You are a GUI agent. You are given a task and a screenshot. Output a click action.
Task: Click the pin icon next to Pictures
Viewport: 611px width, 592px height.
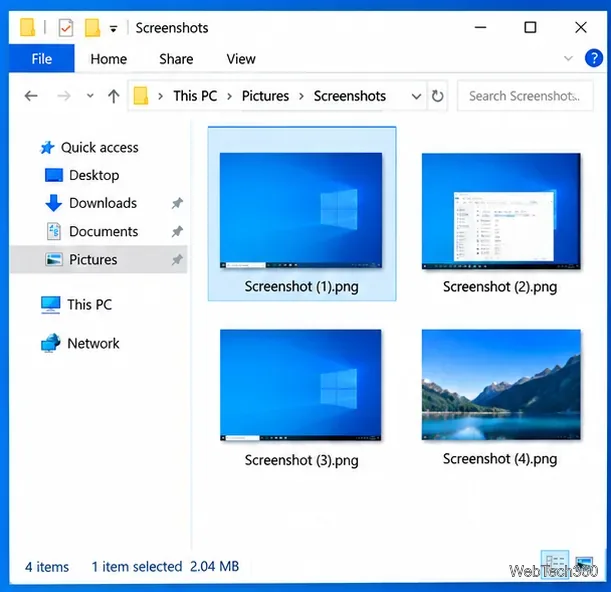click(x=177, y=260)
